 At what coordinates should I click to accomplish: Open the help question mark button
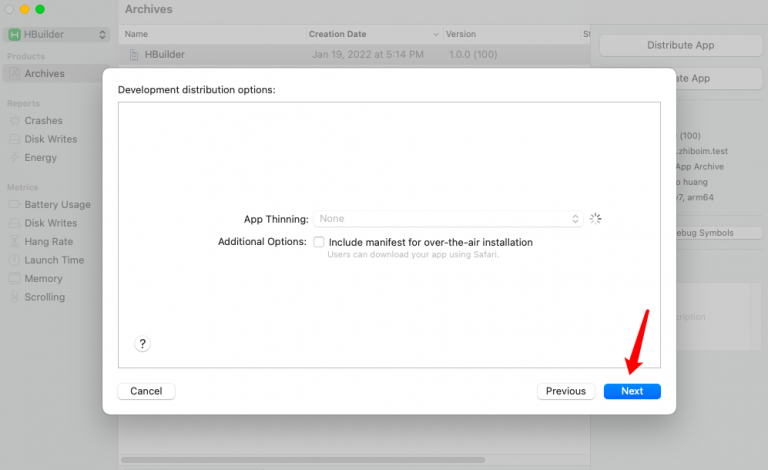click(x=142, y=344)
